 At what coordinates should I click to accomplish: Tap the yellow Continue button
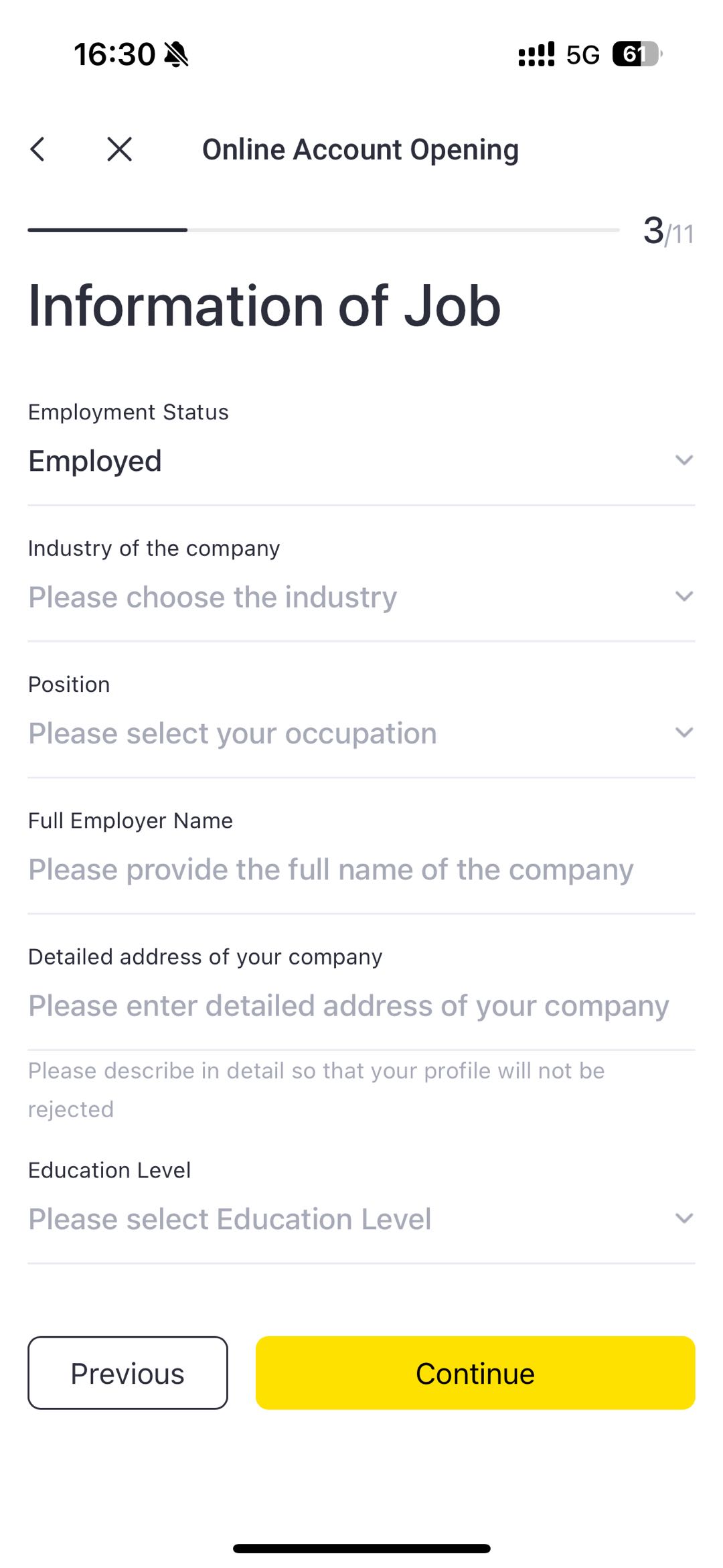pyautogui.click(x=475, y=1373)
